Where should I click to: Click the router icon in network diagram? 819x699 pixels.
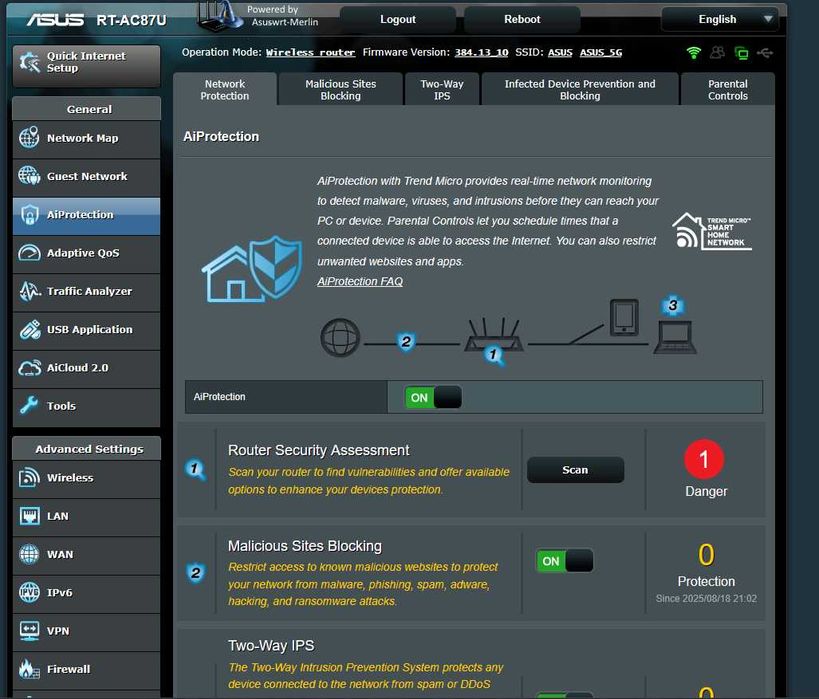(x=494, y=335)
